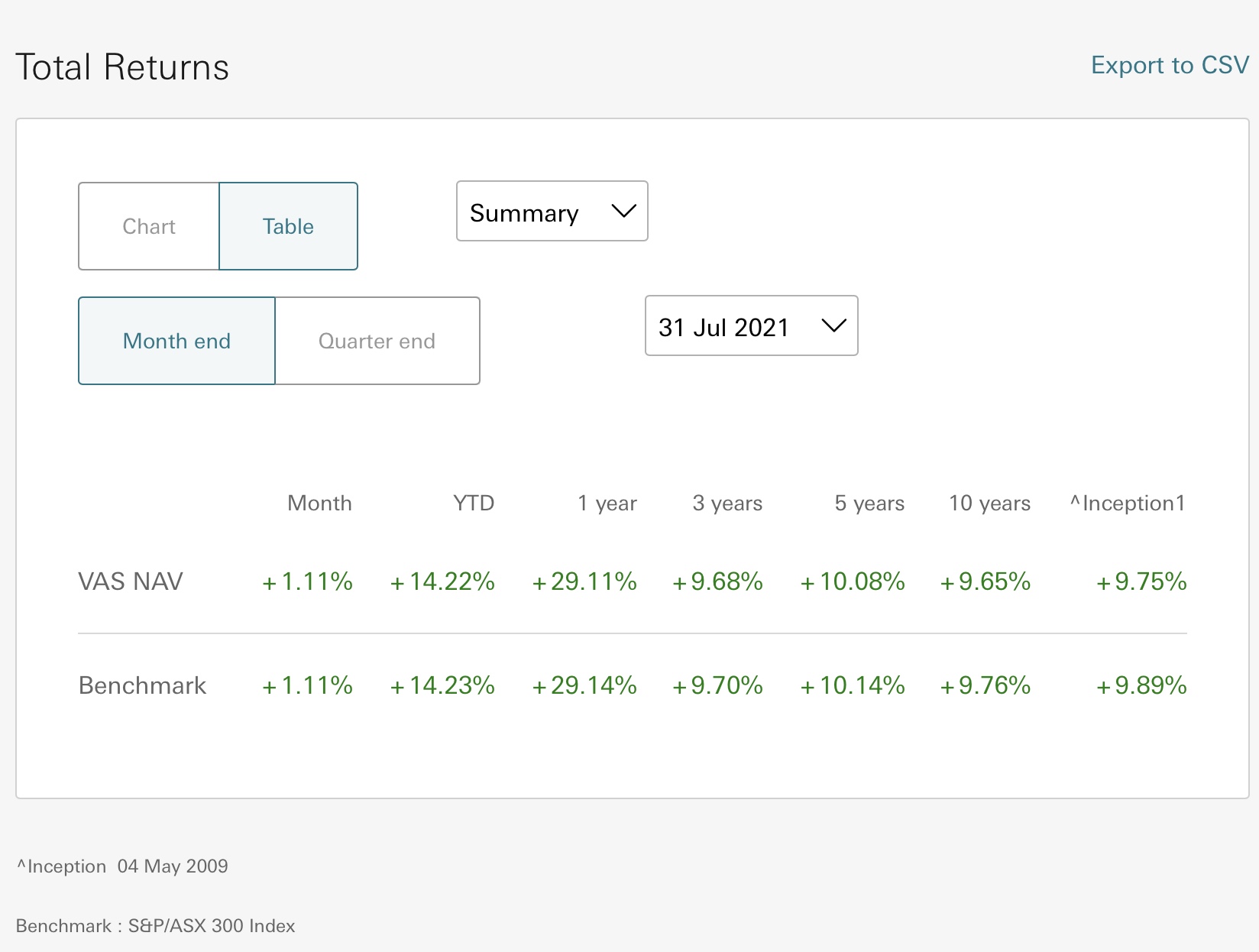Viewport: 1259px width, 952px height.
Task: Enable Quarter end display
Action: (377, 341)
